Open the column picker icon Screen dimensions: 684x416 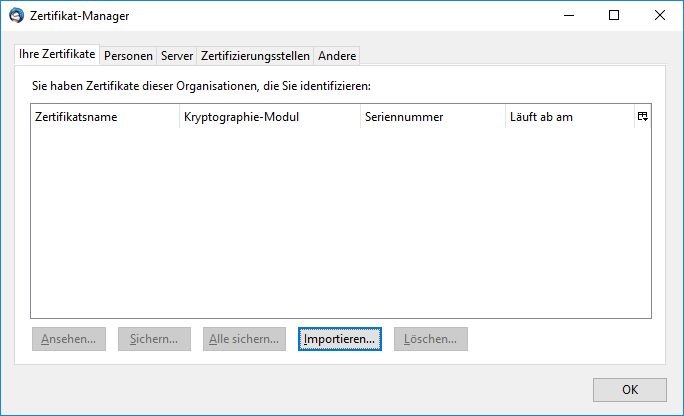click(642, 116)
